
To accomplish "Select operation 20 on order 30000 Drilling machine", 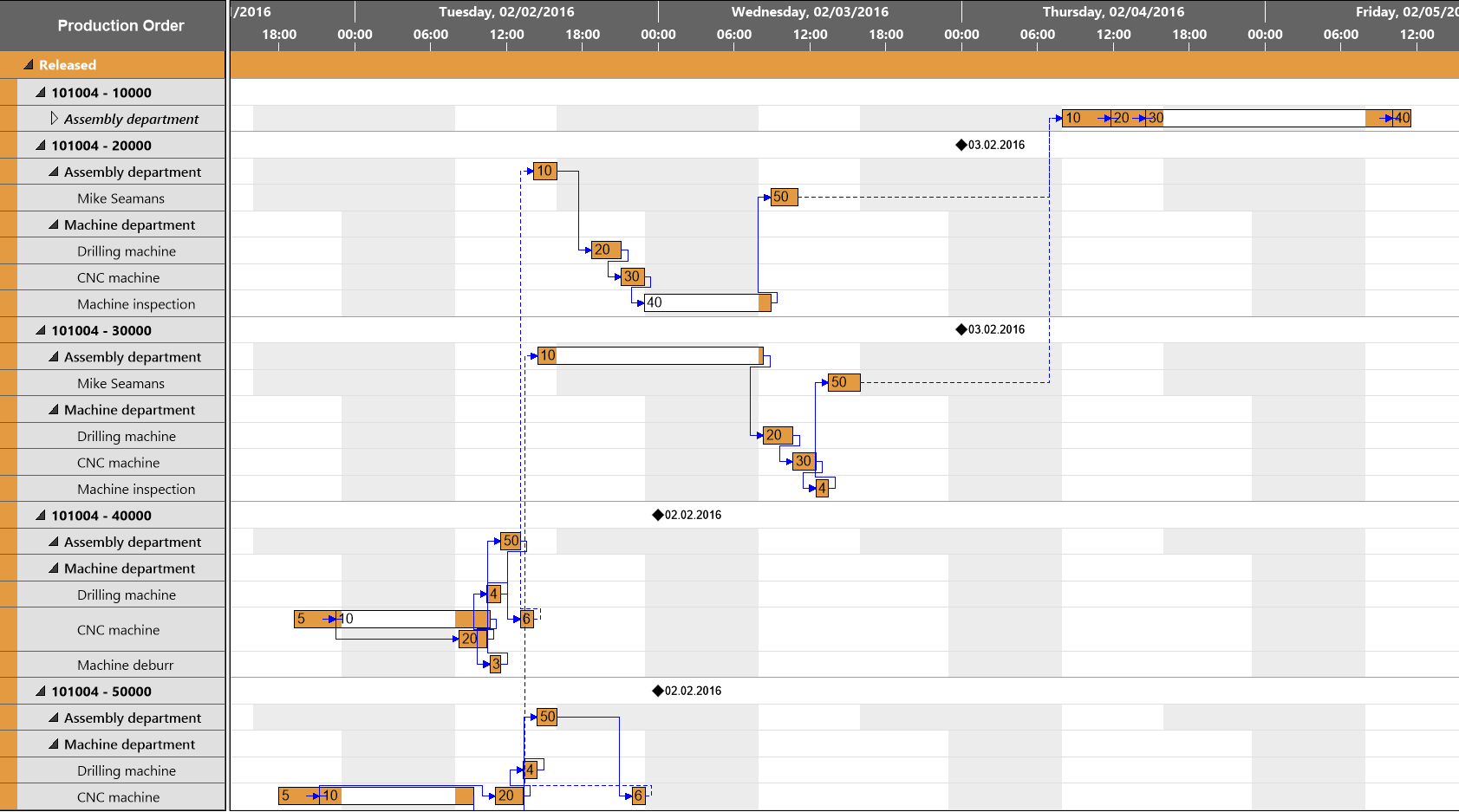I will pyautogui.click(x=778, y=435).
